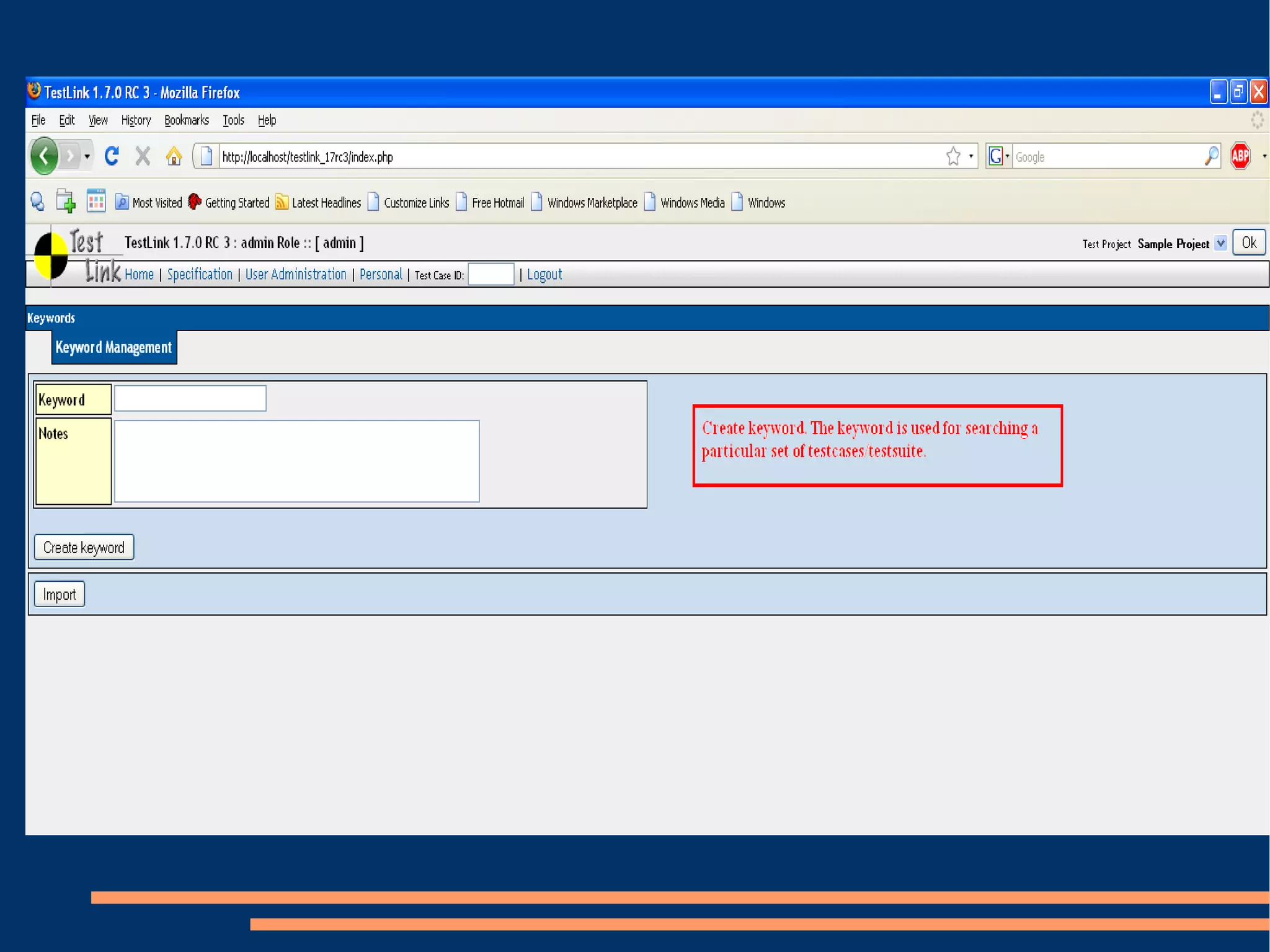Open the Getting Started bookmark
The height and width of the screenshot is (952, 1270).
click(x=229, y=202)
